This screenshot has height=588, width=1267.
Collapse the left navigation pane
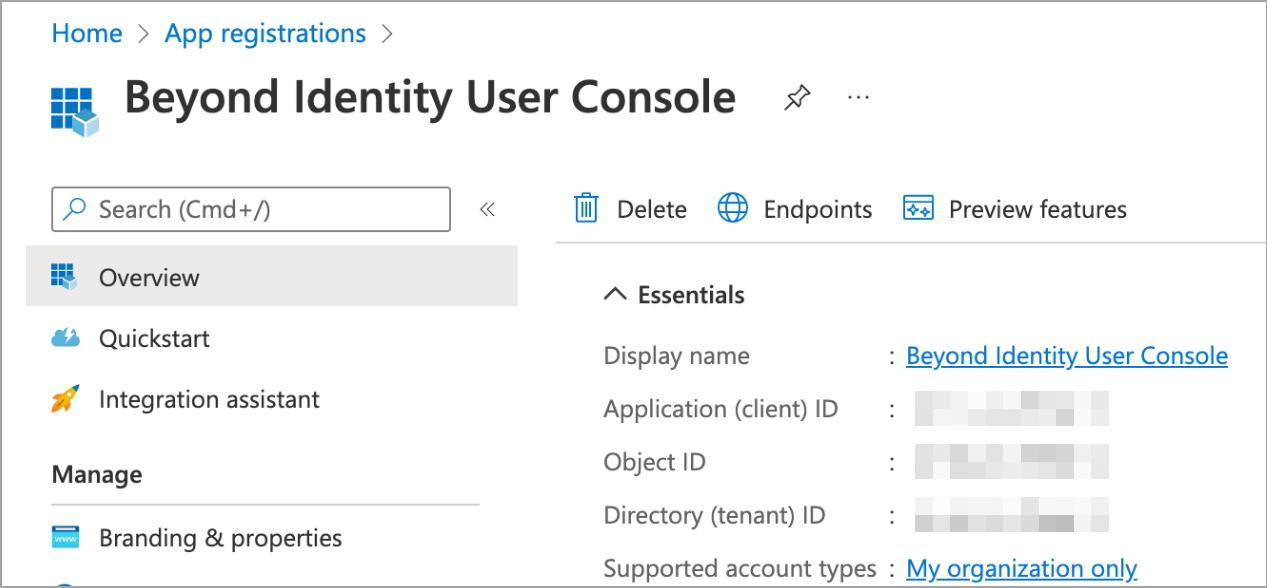487,209
